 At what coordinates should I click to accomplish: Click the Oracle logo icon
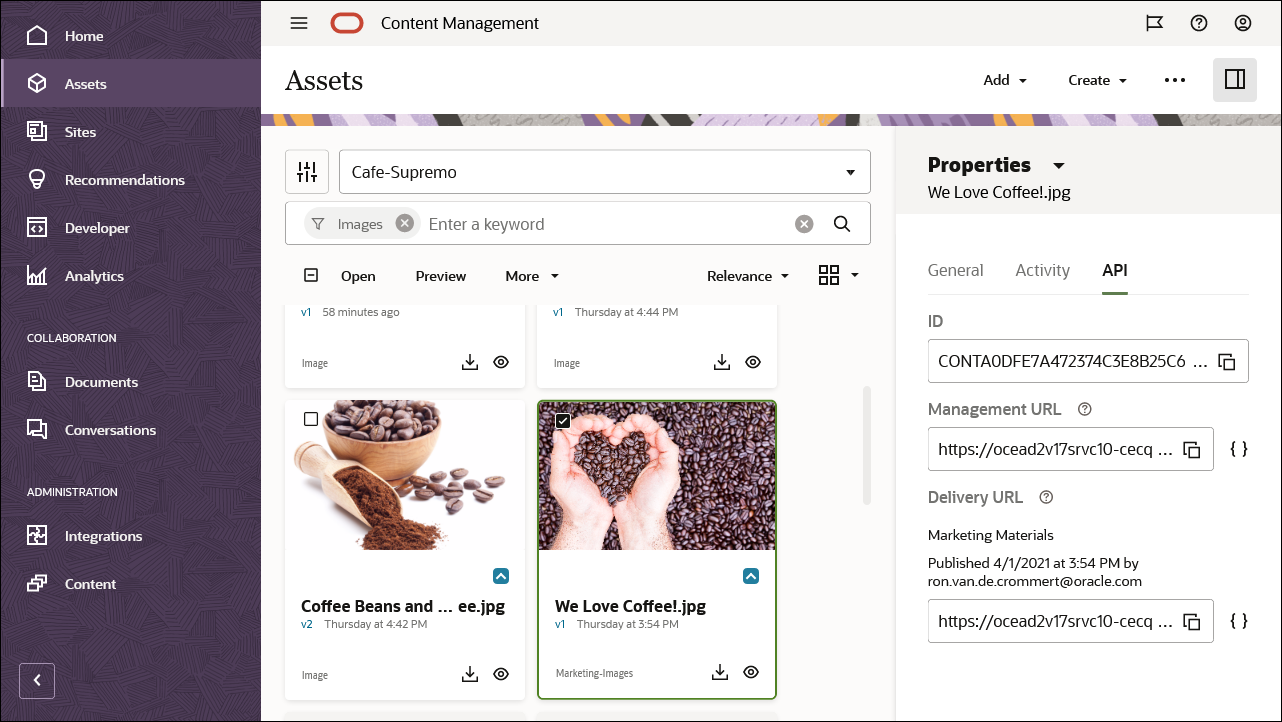[347, 23]
